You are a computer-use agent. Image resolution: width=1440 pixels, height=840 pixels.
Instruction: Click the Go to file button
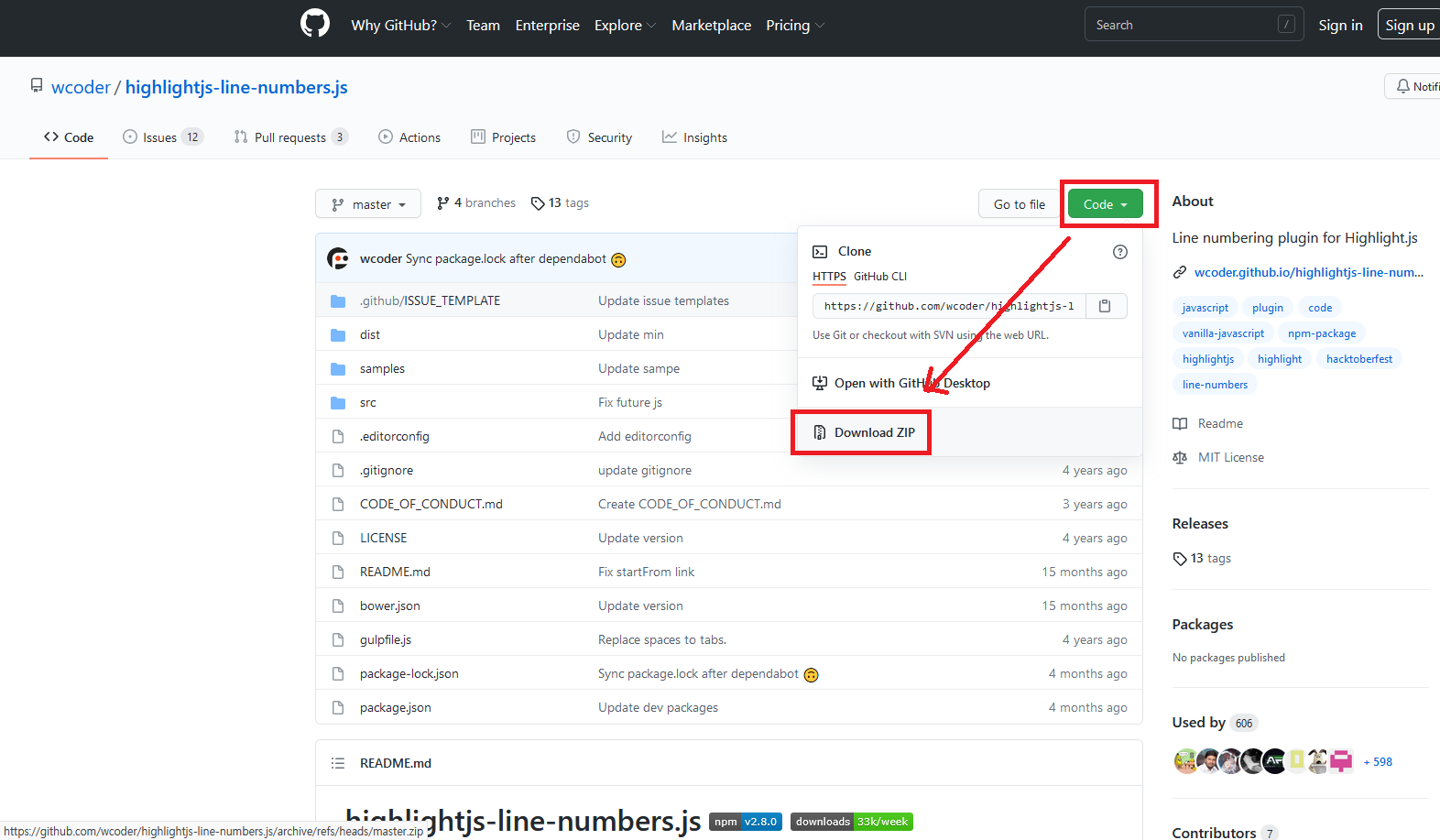pyautogui.click(x=1020, y=204)
